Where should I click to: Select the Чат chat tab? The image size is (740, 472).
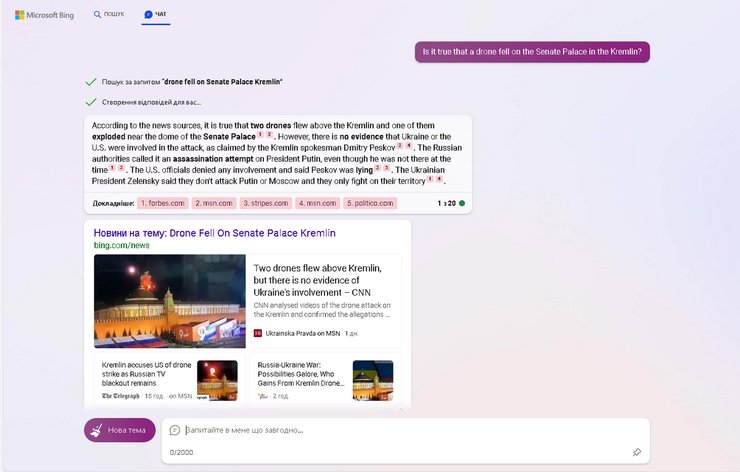point(156,14)
